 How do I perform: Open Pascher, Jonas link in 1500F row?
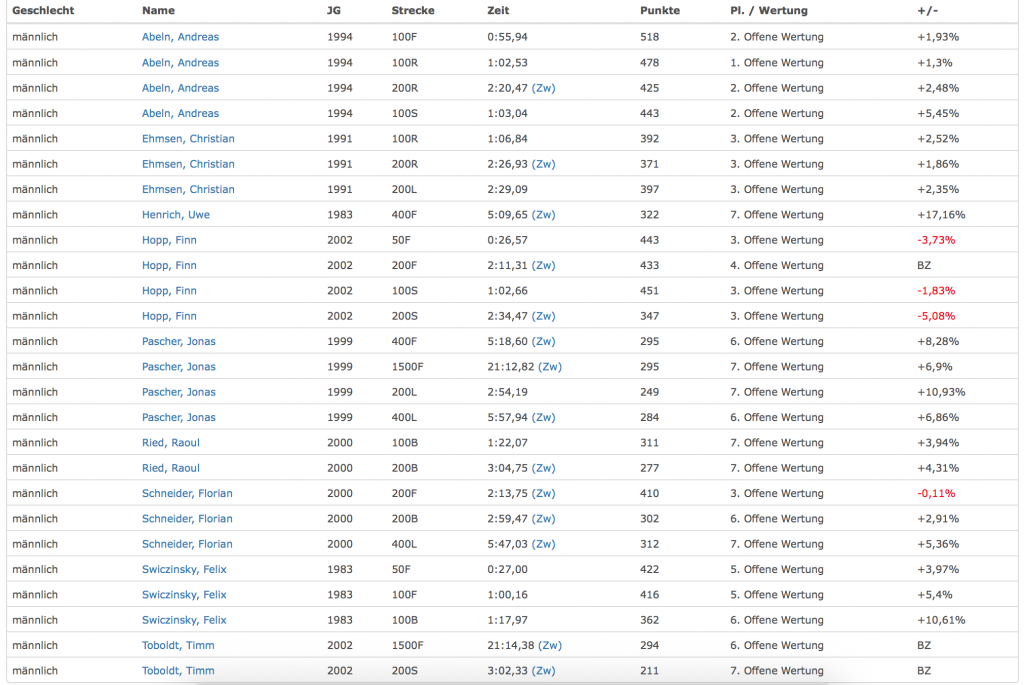[179, 367]
